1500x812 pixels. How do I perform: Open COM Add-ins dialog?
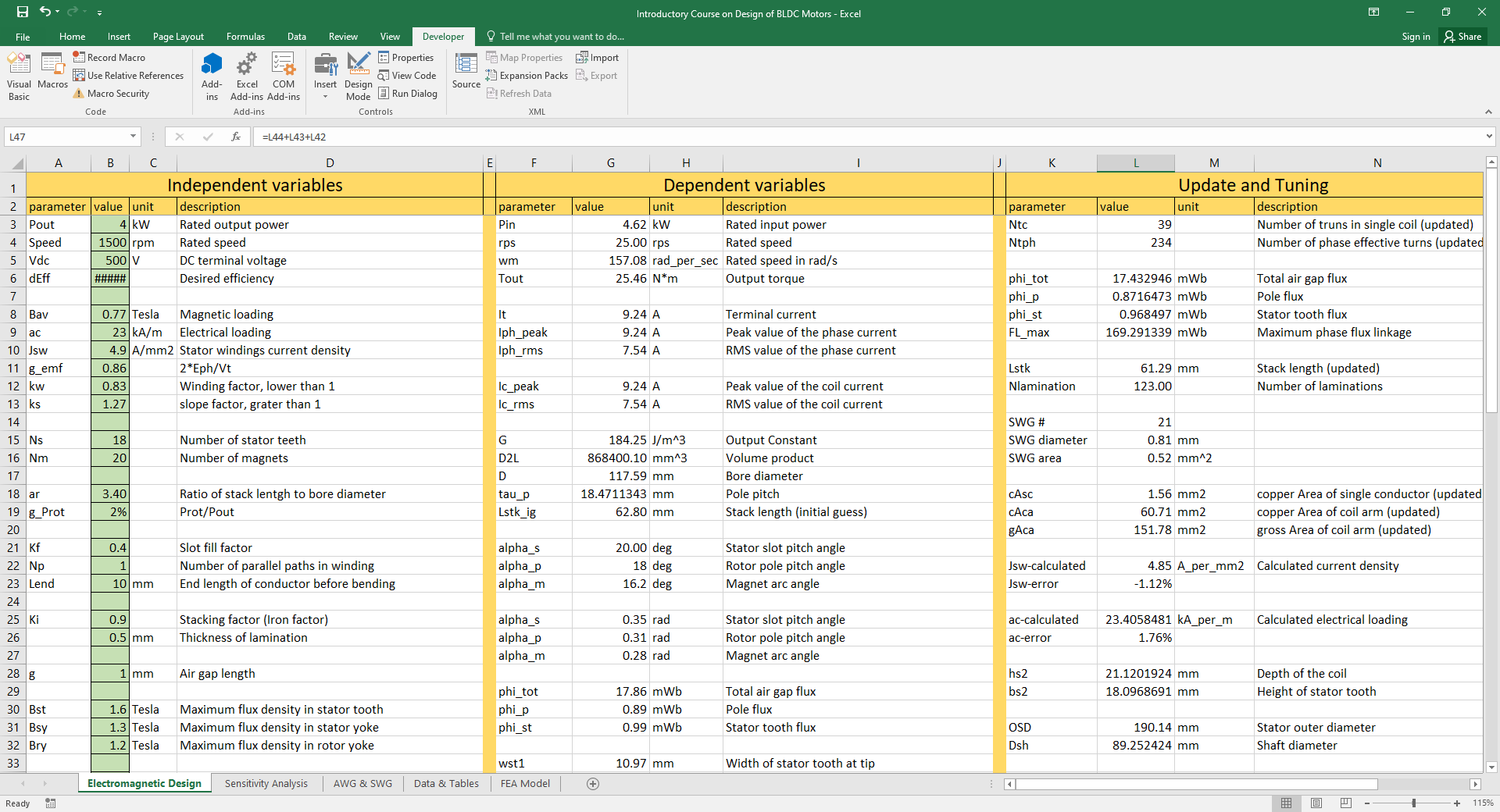coord(283,76)
